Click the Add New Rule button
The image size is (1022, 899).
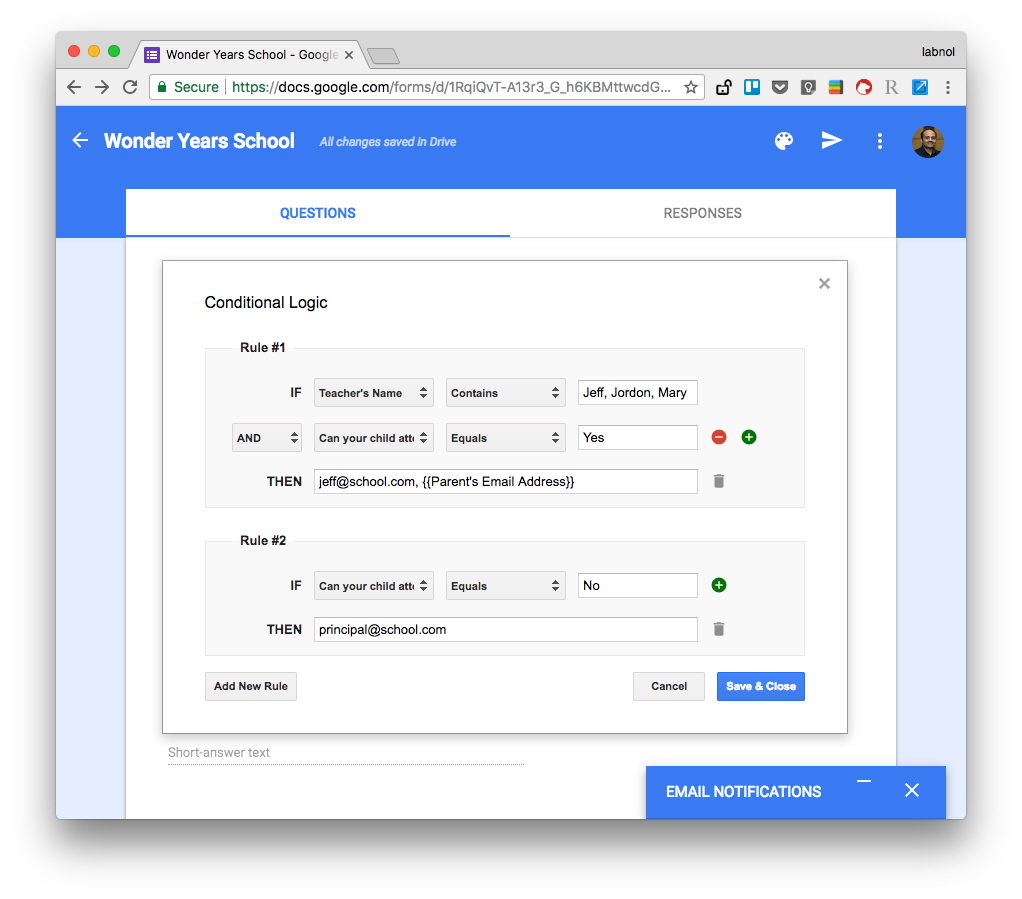coord(251,686)
